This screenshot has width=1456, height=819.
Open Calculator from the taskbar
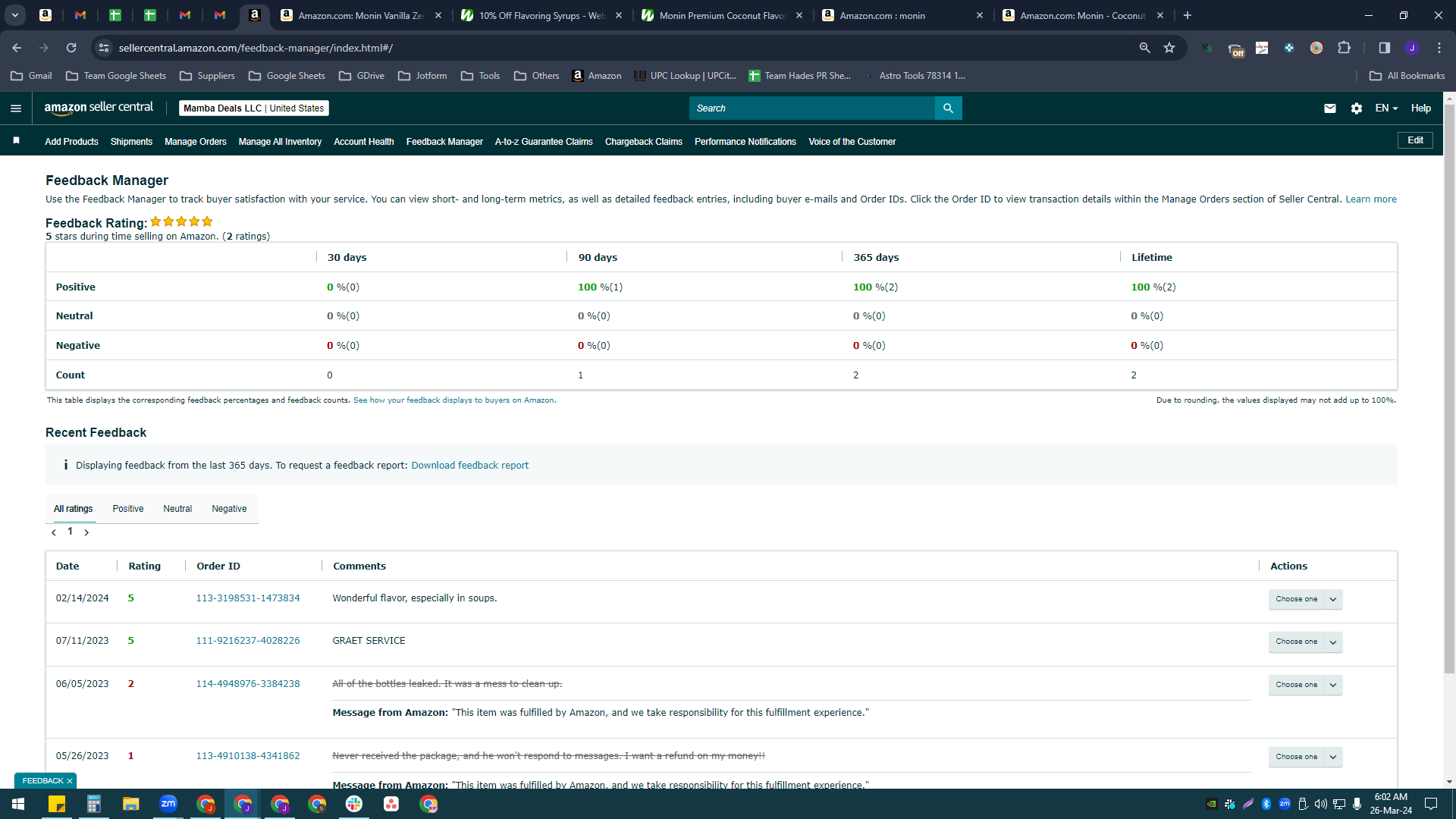[x=94, y=804]
